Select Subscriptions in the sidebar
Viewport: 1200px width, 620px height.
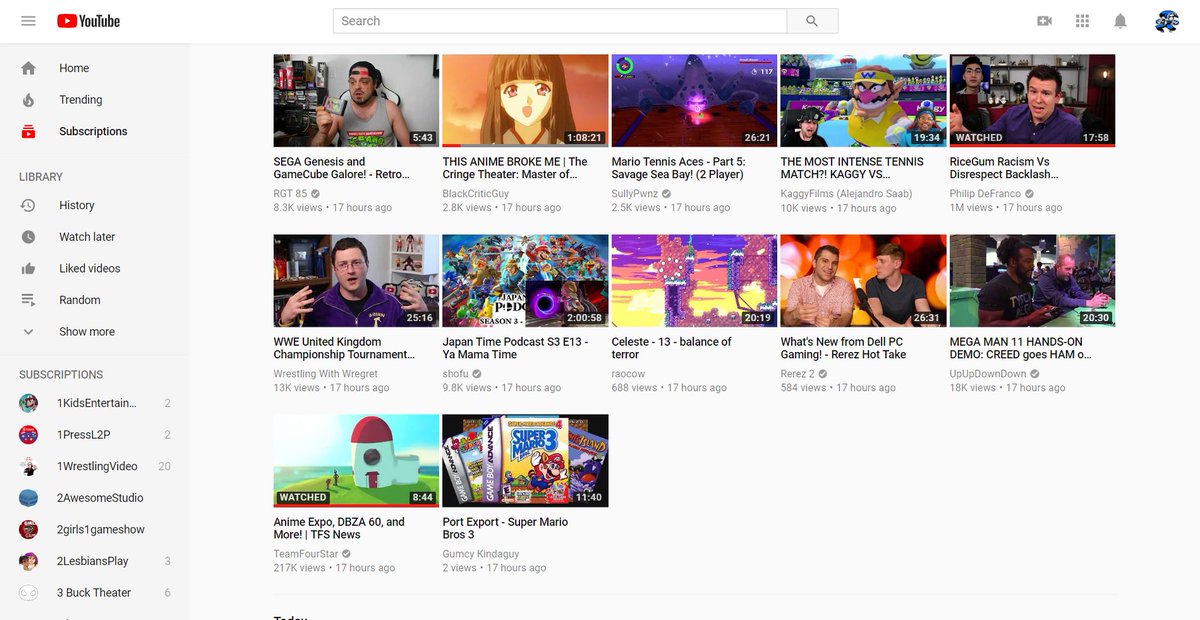click(95, 131)
